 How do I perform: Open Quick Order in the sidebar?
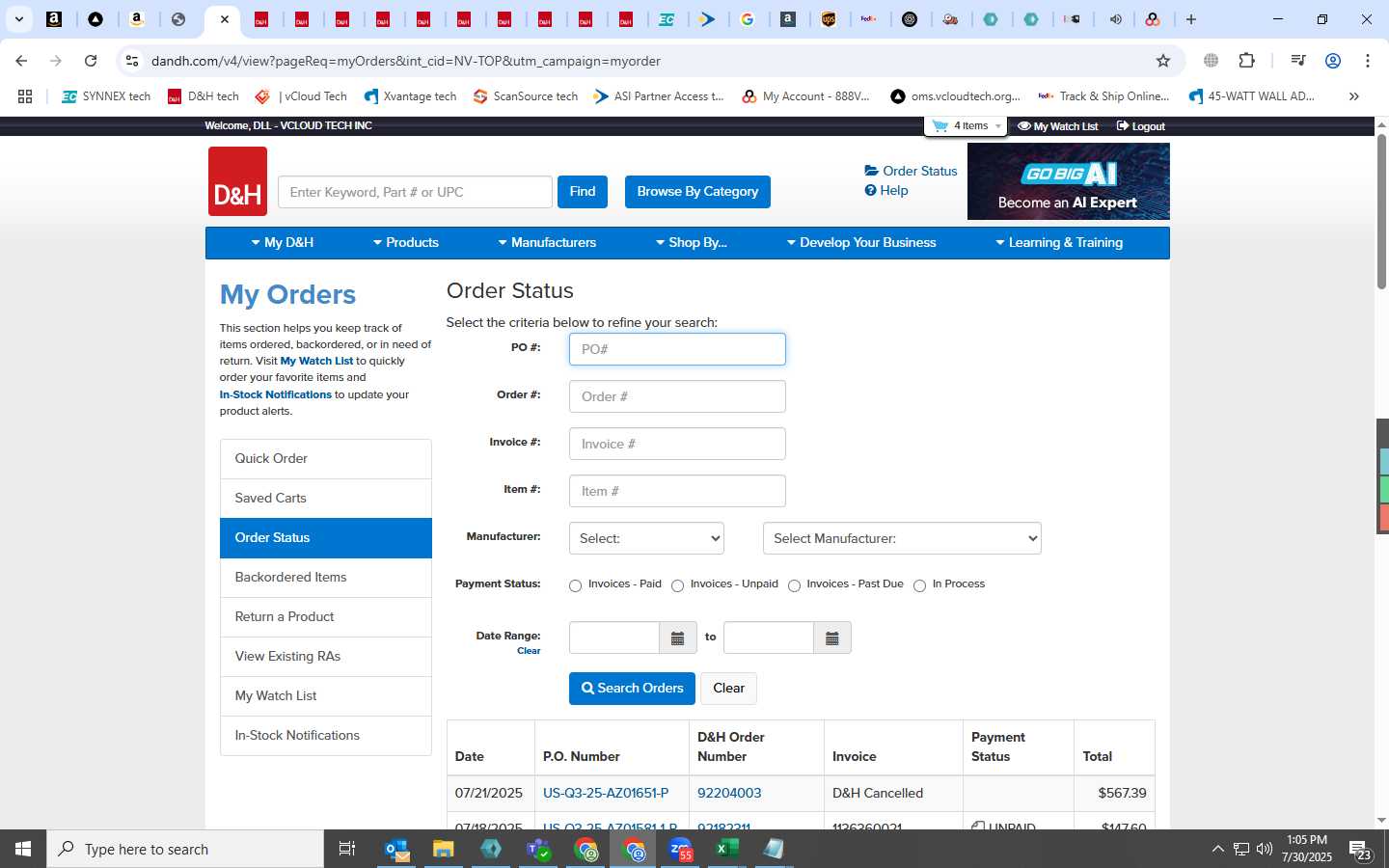click(326, 459)
